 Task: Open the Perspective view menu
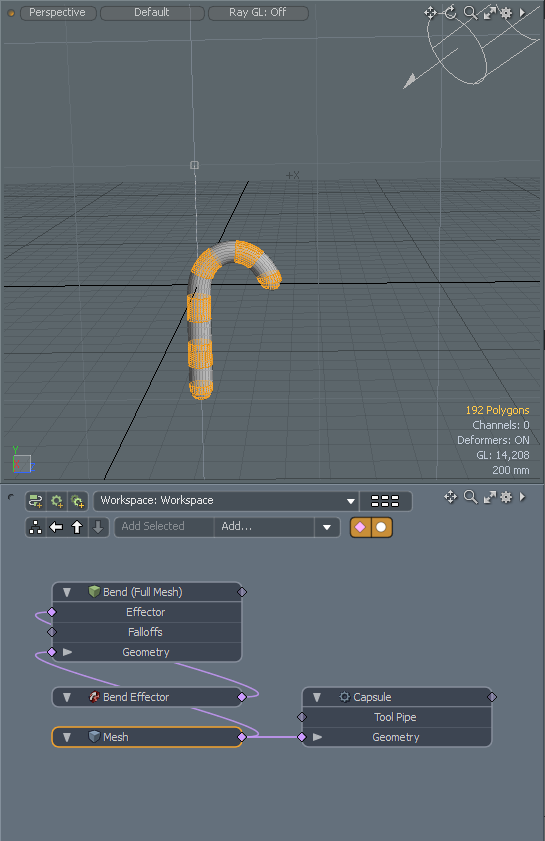click(58, 12)
